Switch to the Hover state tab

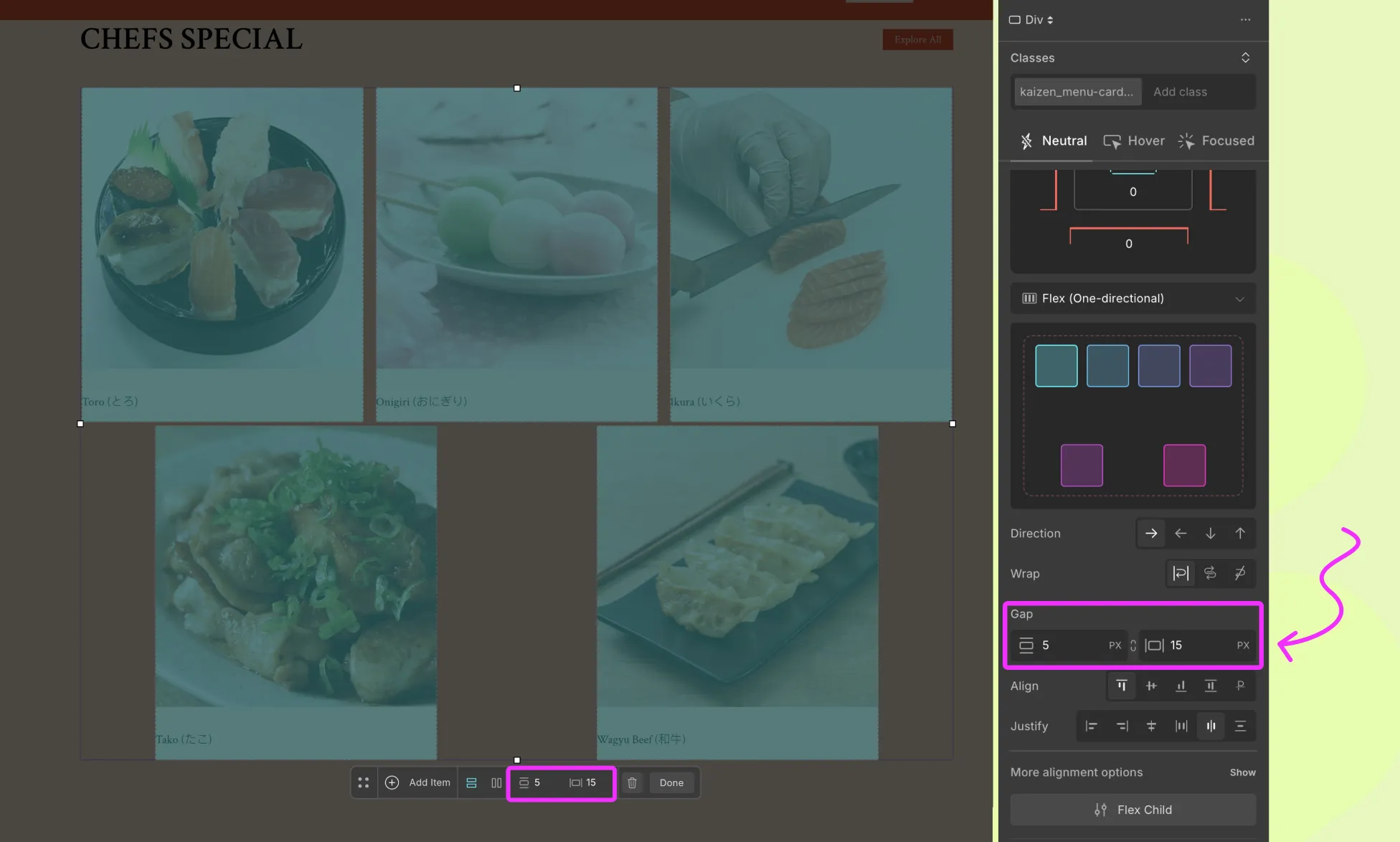click(1133, 141)
